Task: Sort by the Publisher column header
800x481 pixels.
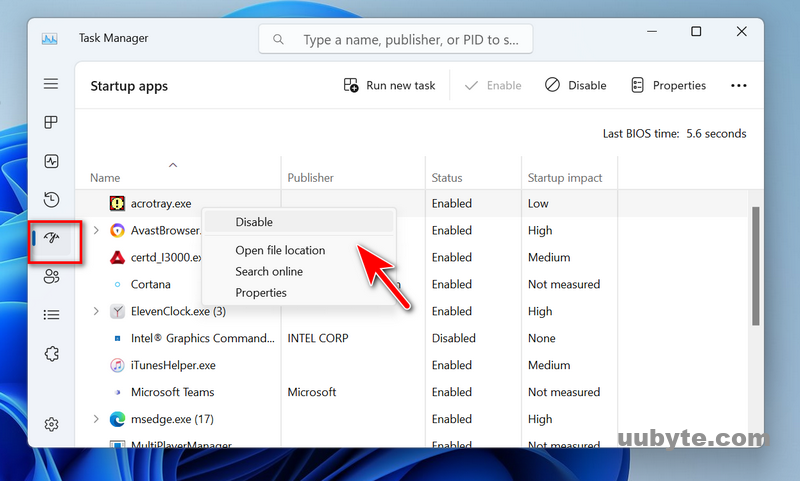Action: tap(310, 178)
